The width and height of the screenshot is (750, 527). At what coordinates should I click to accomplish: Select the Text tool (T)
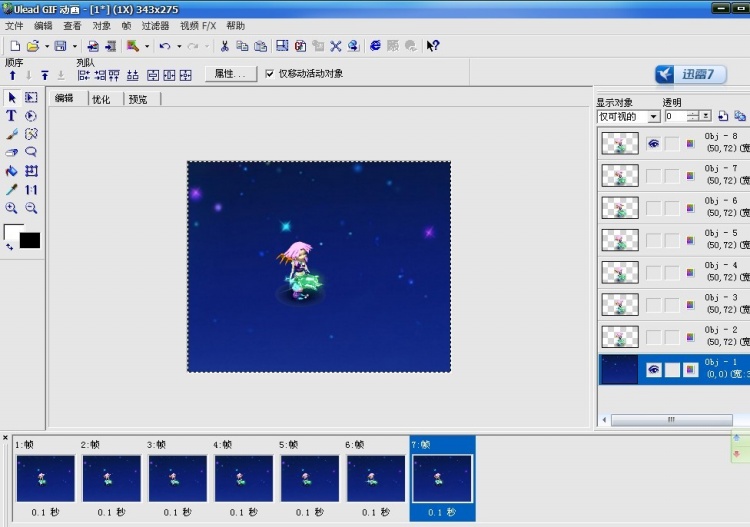11,116
